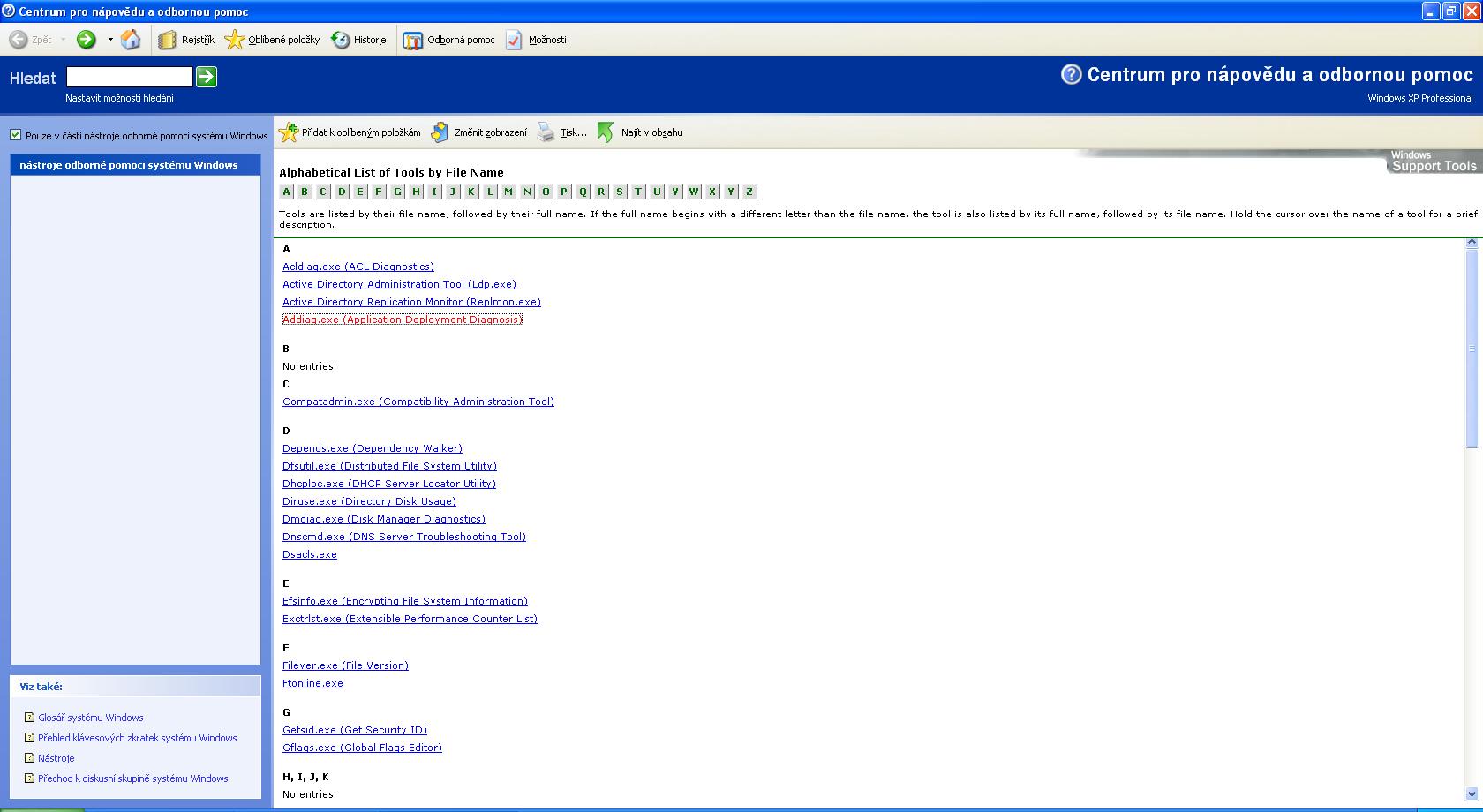Jump to letter P index button
Screen dimensions: 1483x812
564,192
